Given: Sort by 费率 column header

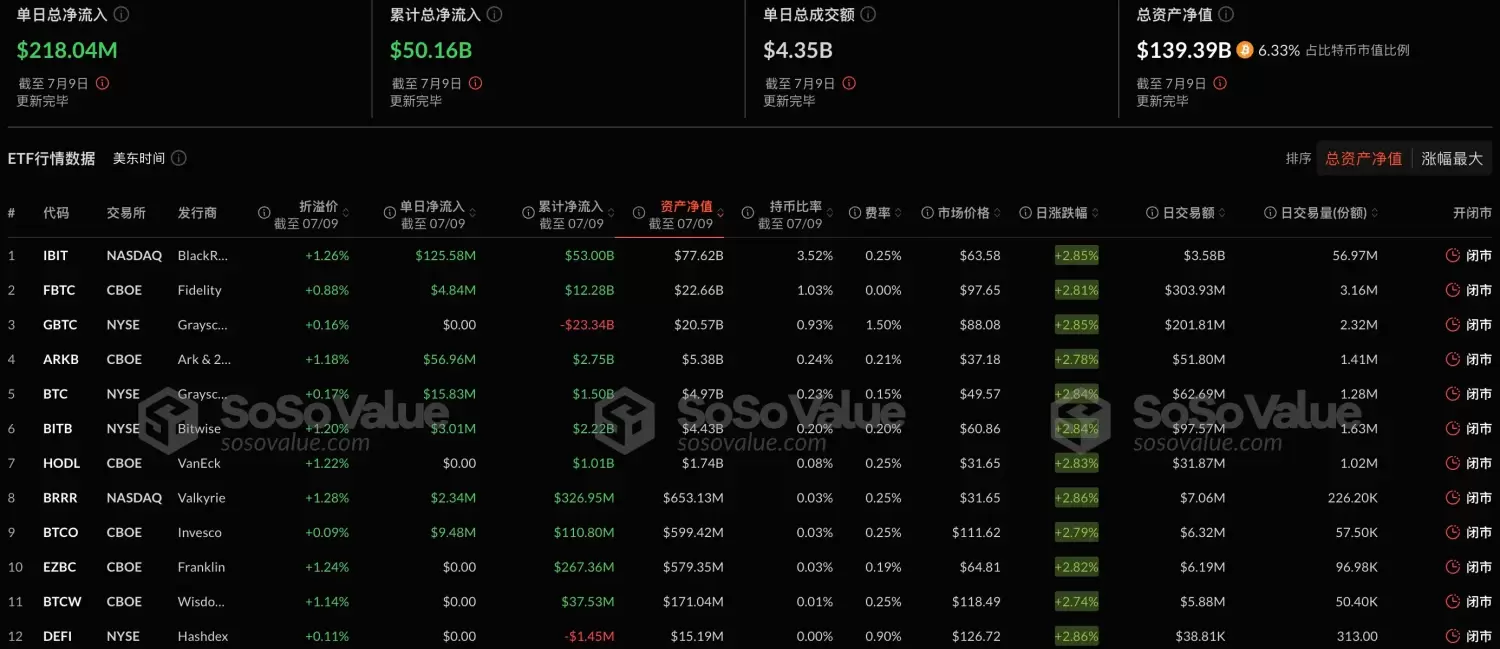Looking at the screenshot, I should pyautogui.click(x=877, y=213).
